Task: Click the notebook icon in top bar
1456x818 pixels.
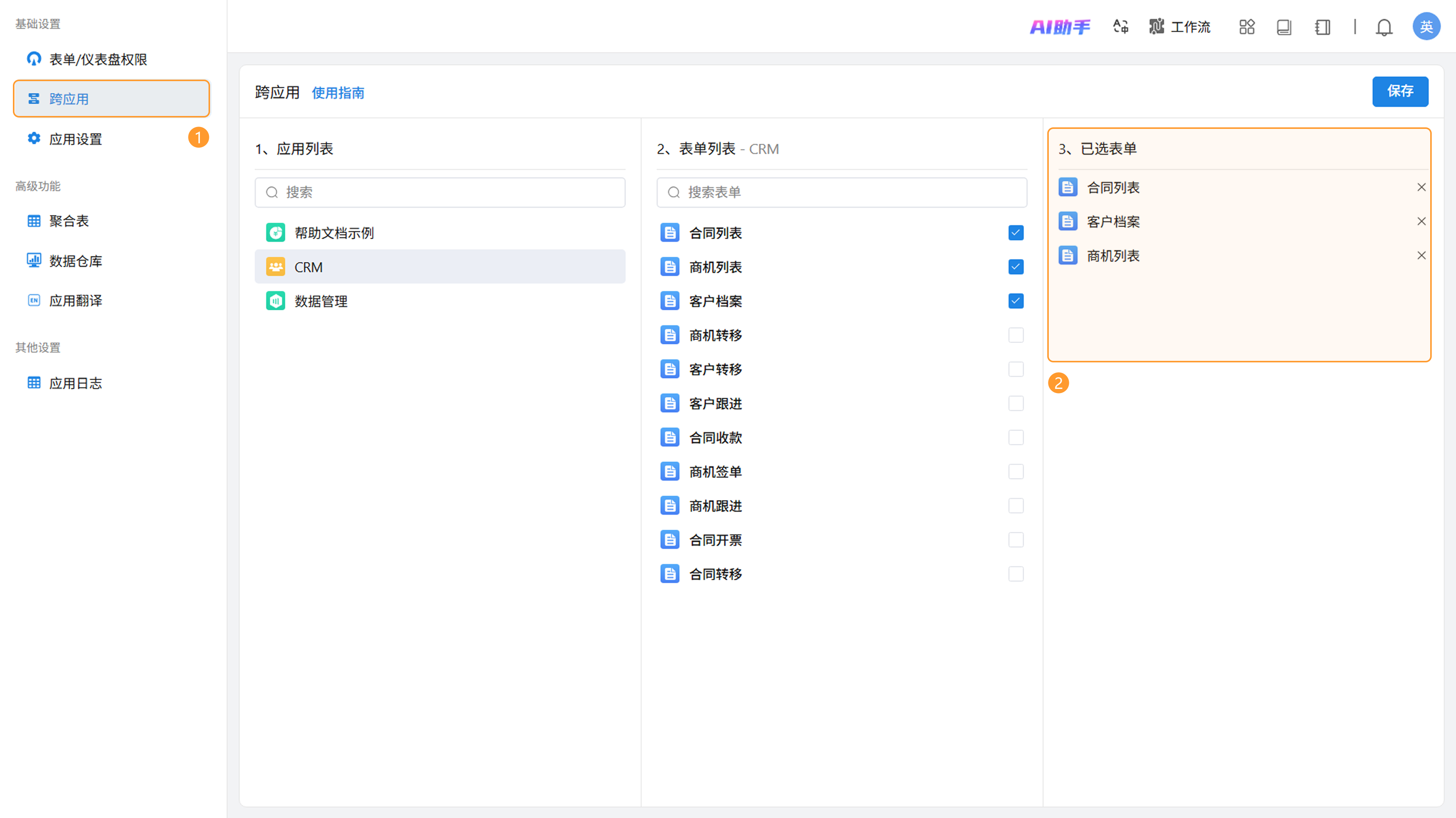Action: (x=1323, y=27)
